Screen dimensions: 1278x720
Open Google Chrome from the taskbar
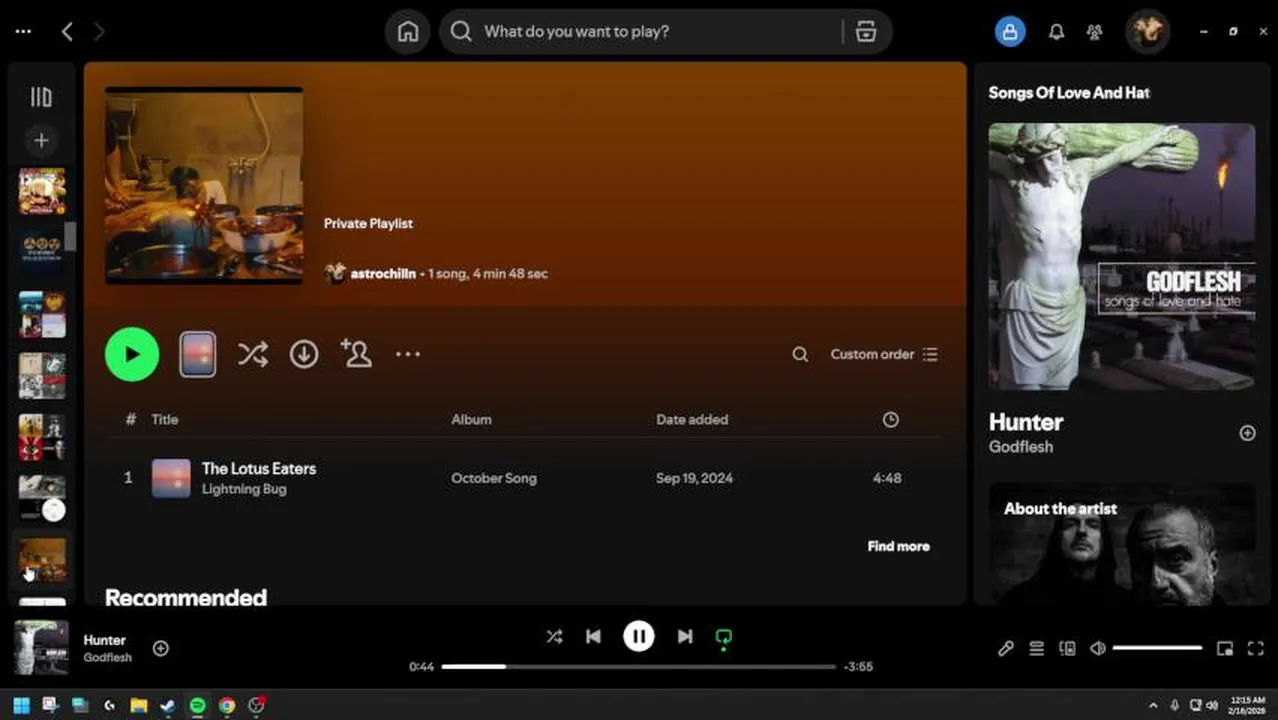[227, 705]
